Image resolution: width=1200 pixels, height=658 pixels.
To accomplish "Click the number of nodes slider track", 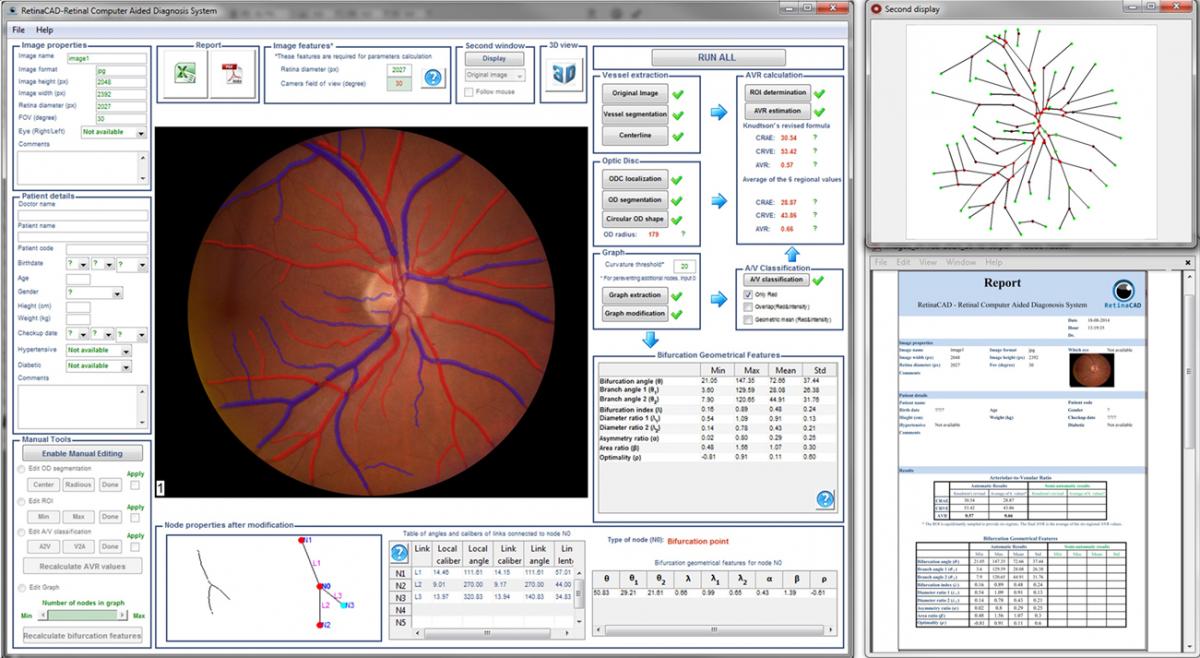I will point(82,616).
